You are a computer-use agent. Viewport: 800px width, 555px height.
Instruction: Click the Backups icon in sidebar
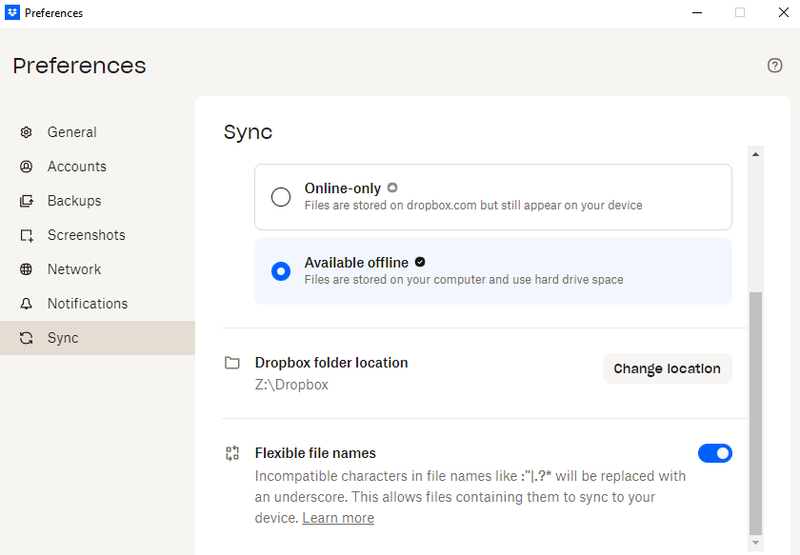coord(27,201)
